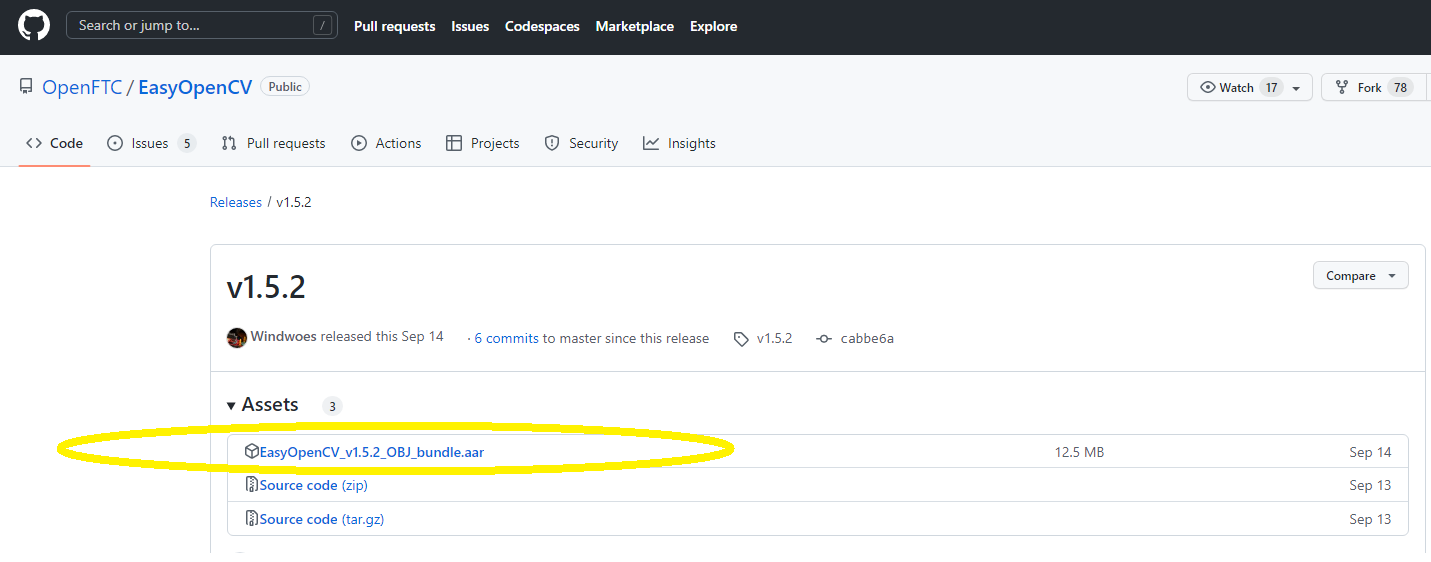Click the GitHub Octocat logo
This screenshot has width=1431, height=562.
[34, 26]
